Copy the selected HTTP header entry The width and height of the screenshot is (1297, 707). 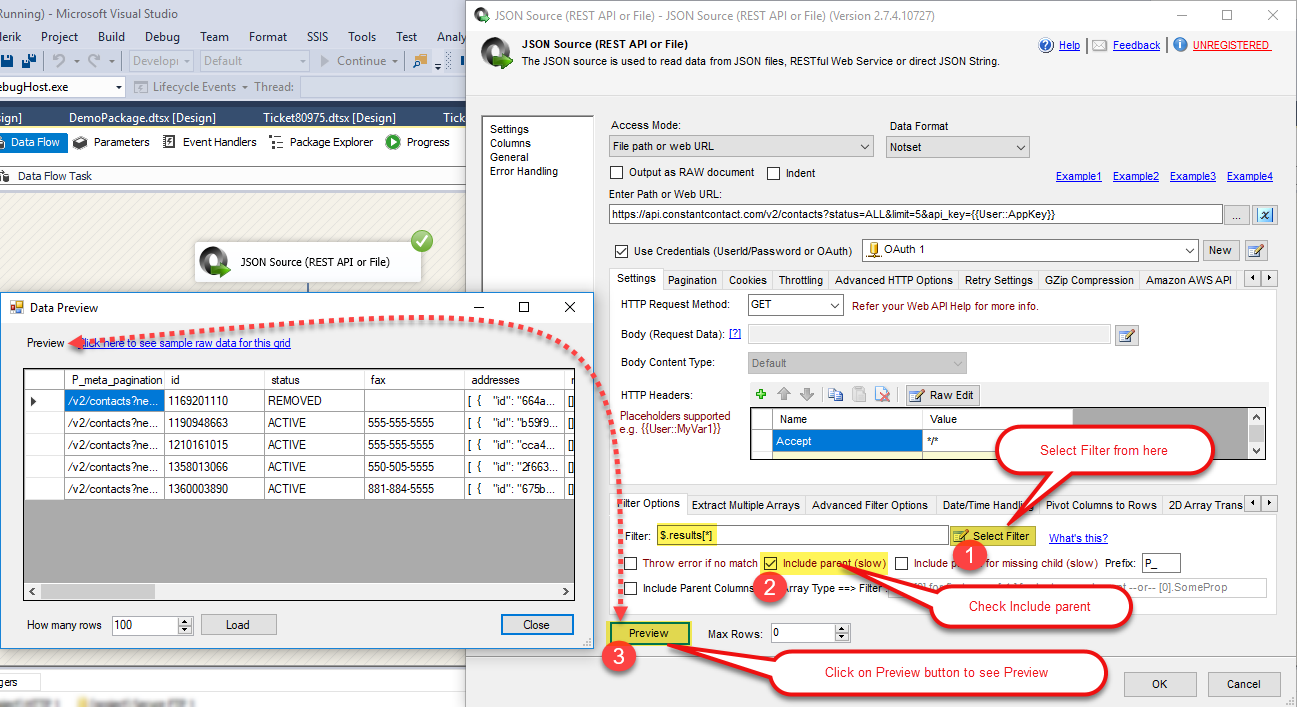[835, 395]
